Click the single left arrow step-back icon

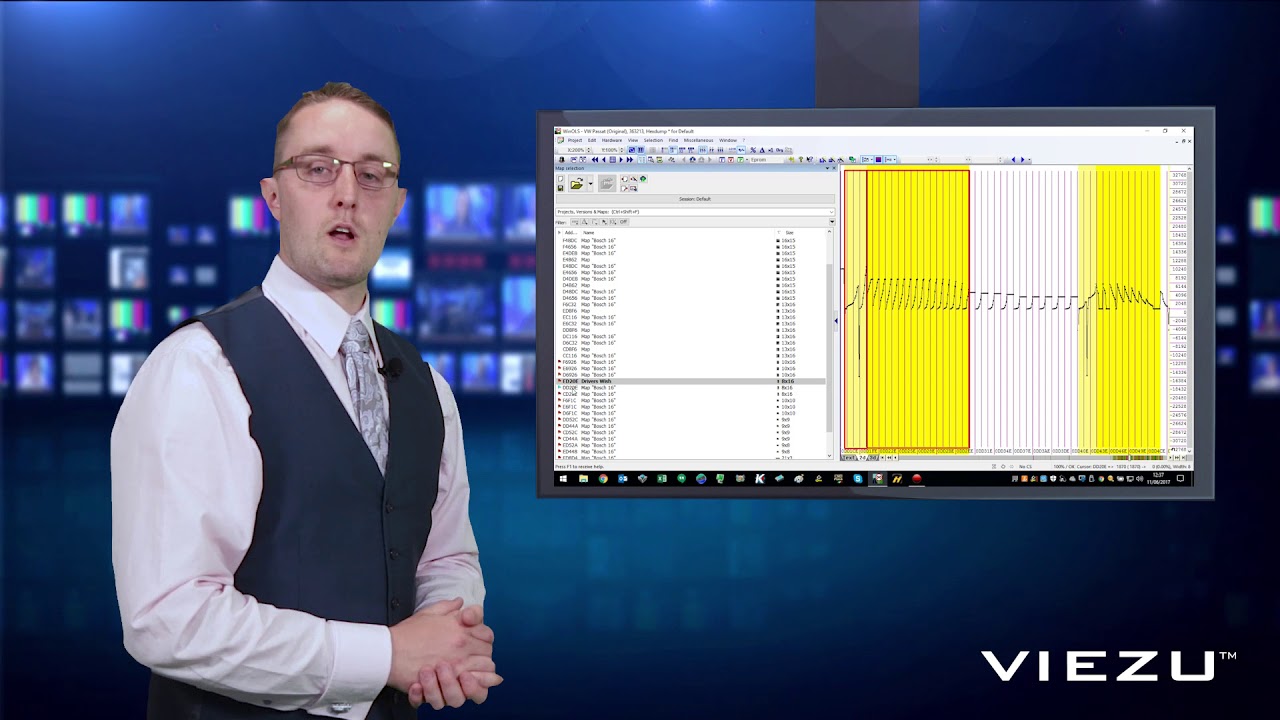(603, 160)
